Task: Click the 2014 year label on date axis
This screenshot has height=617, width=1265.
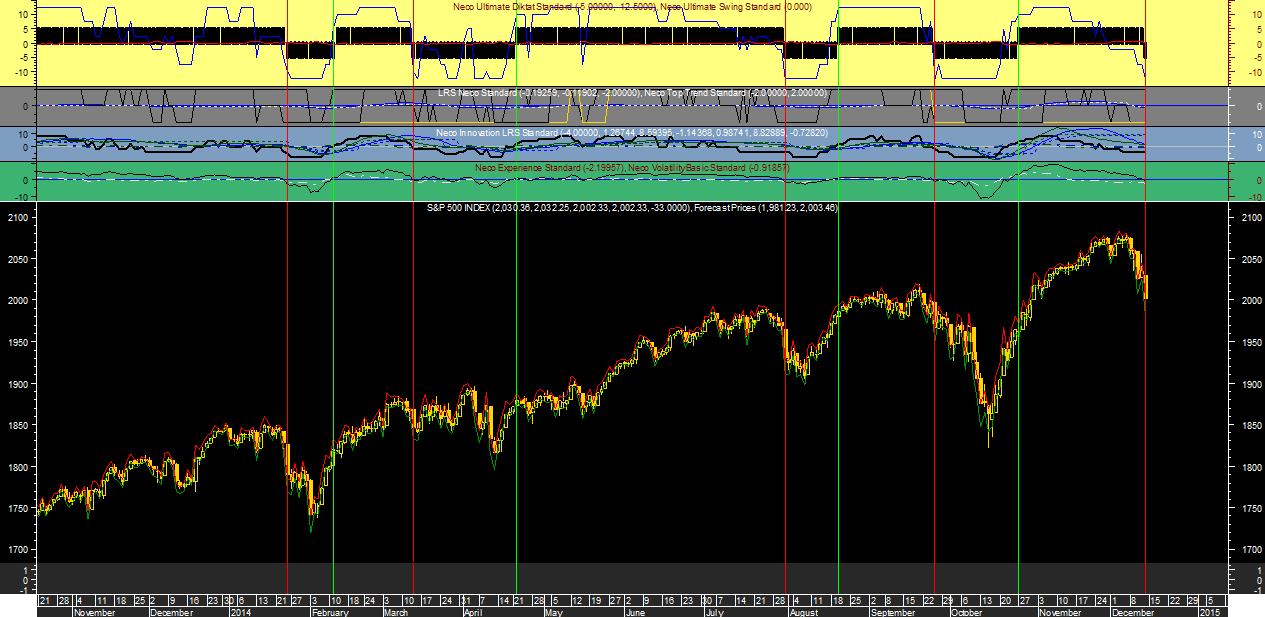Action: (243, 611)
